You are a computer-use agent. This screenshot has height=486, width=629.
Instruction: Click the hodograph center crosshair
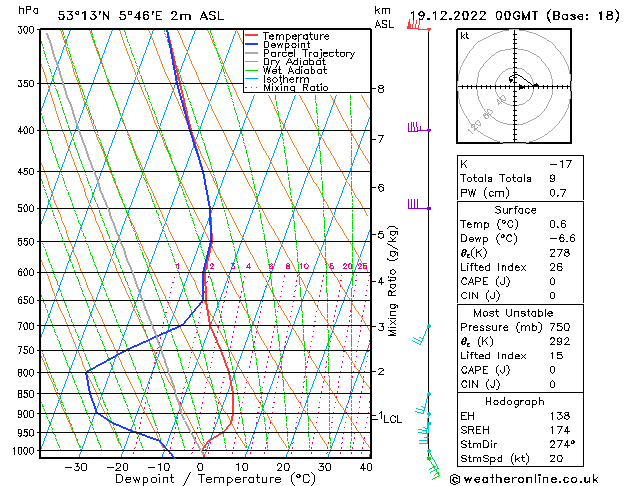point(515,87)
